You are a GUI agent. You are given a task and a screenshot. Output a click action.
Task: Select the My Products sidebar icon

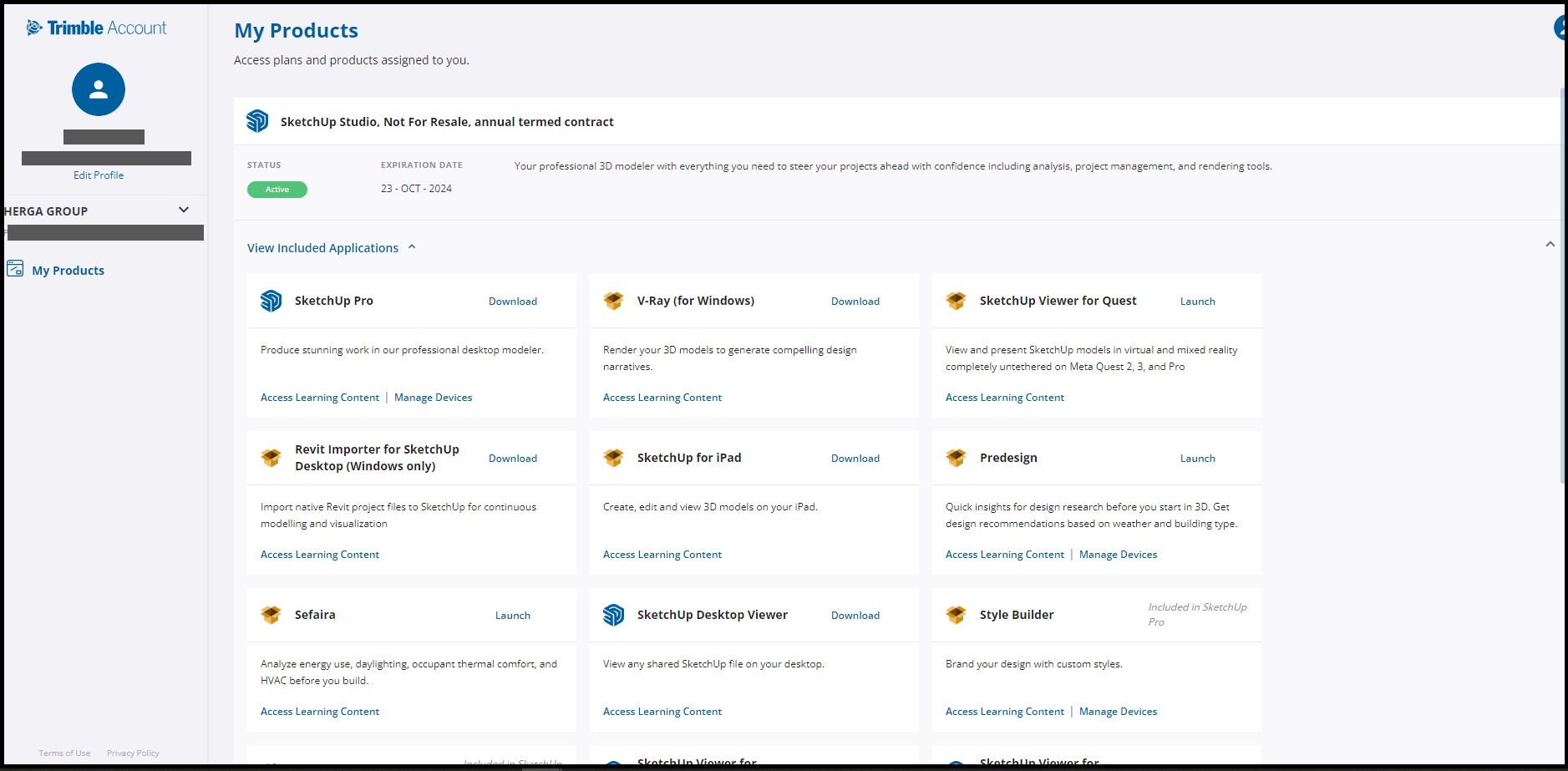pos(15,269)
